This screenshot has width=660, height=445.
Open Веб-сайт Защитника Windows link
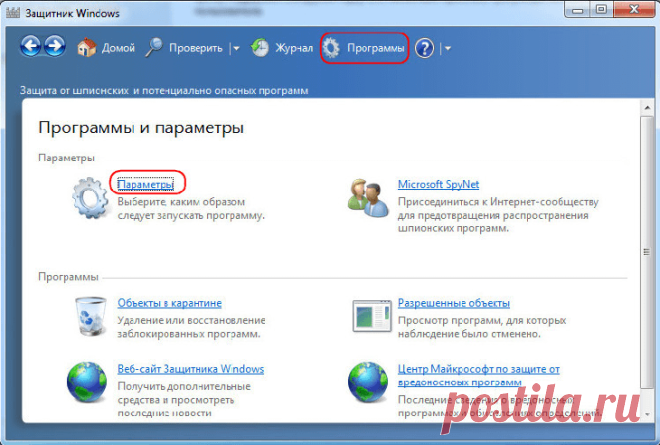(191, 369)
